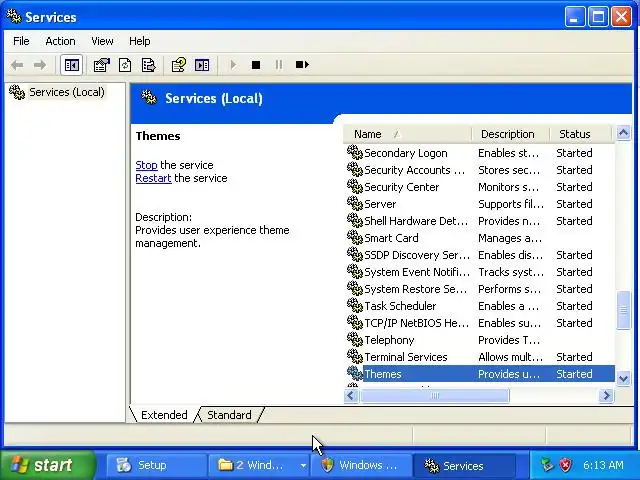Select the Shell Hardware Det... service row
This screenshot has height=480, width=640.
coord(480,221)
